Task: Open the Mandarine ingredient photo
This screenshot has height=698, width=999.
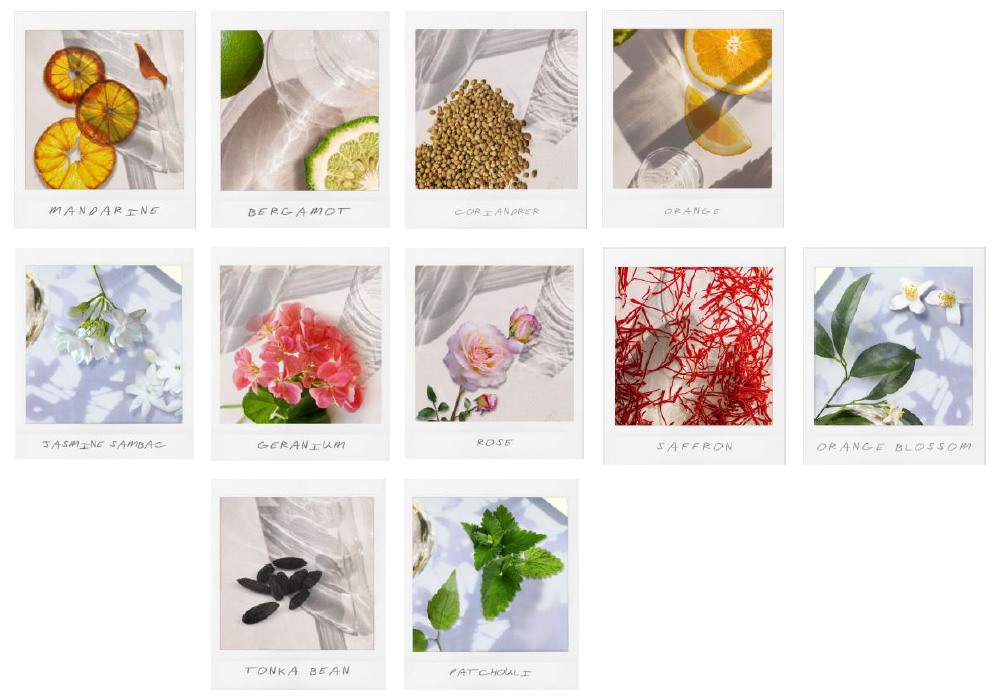Action: tap(104, 110)
